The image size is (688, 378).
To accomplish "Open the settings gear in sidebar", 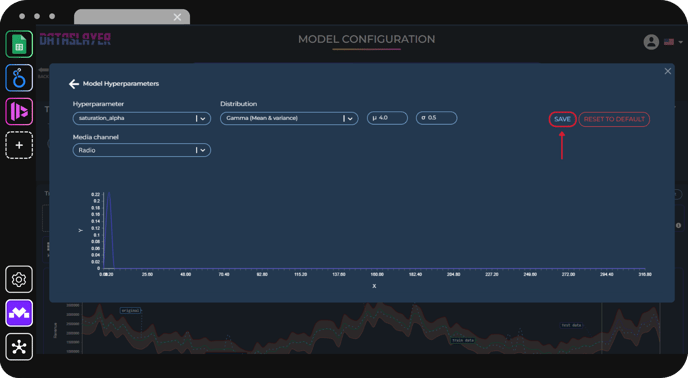I will (19, 279).
